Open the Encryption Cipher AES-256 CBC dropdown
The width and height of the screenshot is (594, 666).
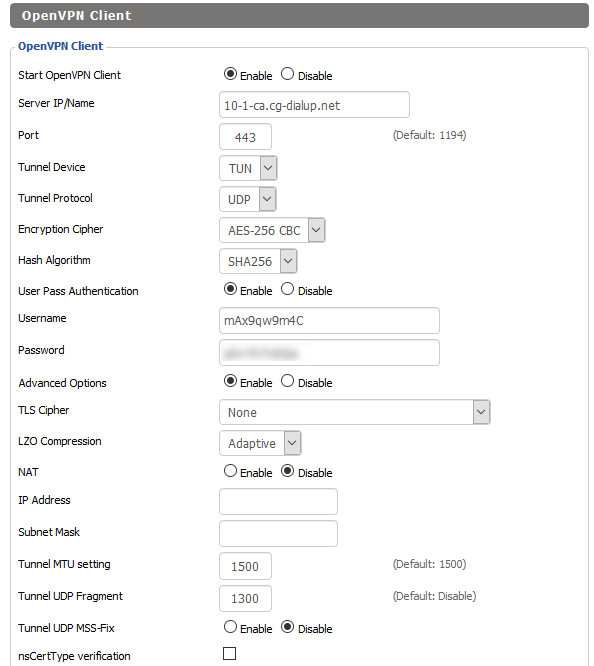coord(272,230)
